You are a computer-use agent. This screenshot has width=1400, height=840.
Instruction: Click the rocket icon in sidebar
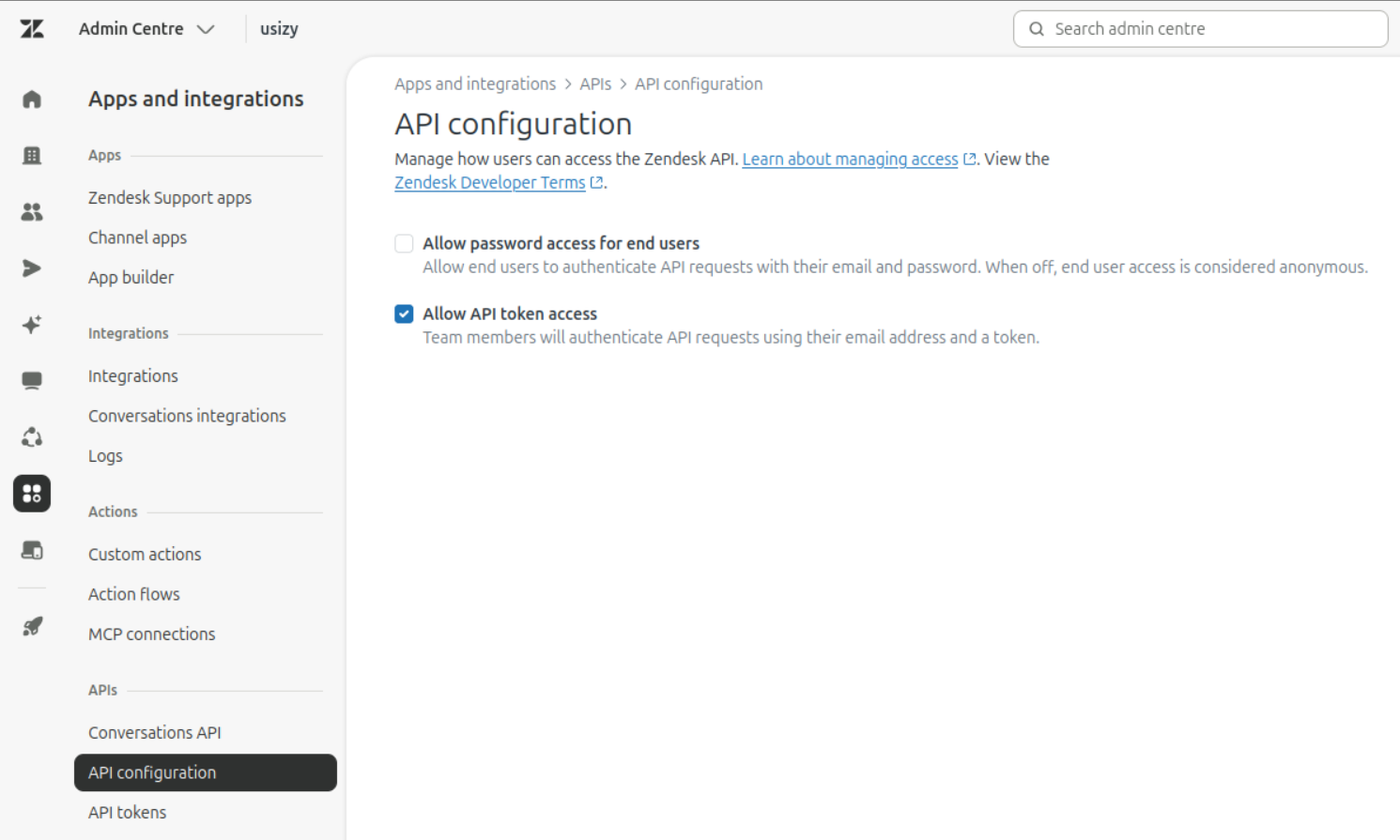point(32,626)
